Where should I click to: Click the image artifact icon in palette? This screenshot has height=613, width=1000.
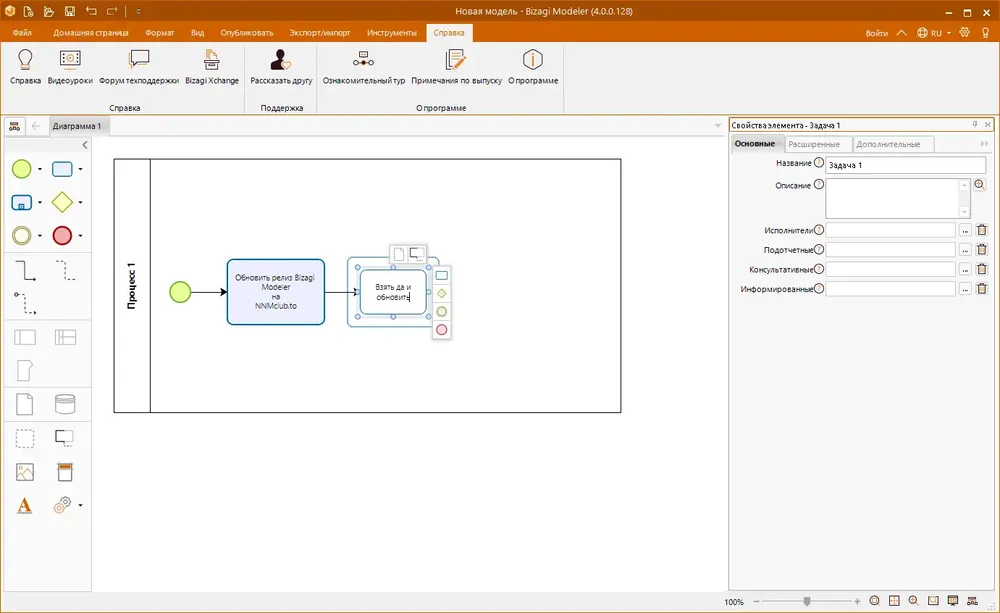tap(25, 472)
